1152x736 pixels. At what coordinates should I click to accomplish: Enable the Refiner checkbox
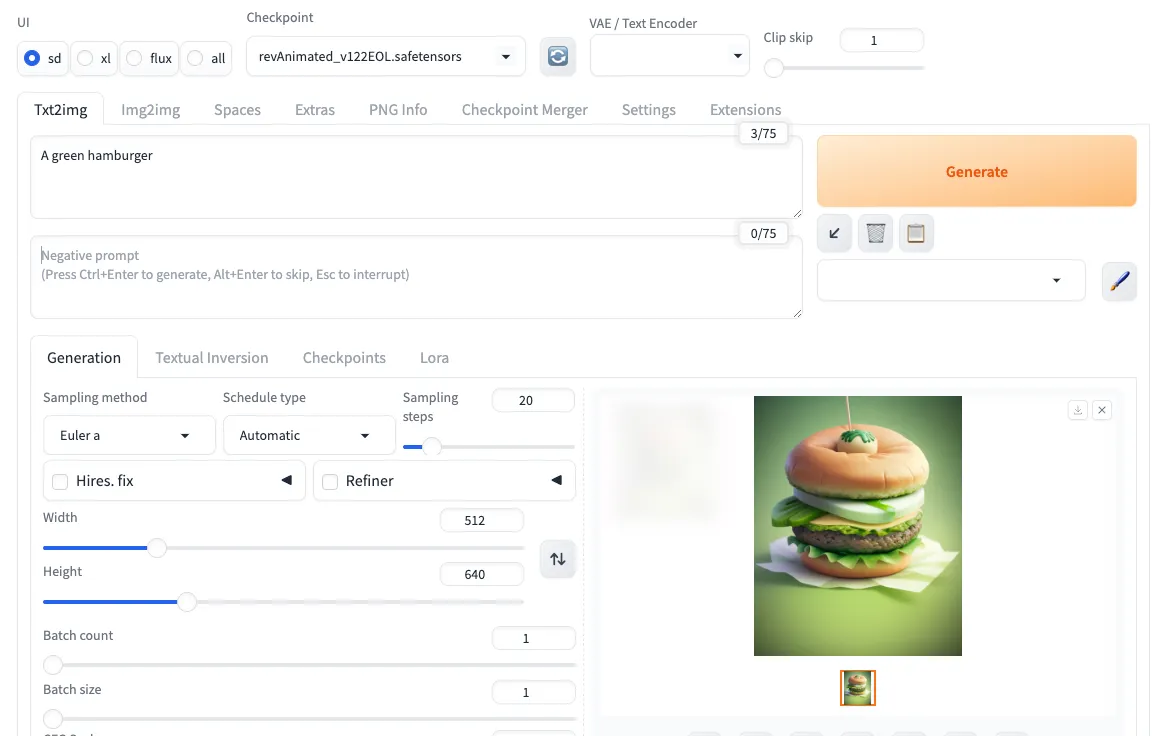pyautogui.click(x=330, y=482)
